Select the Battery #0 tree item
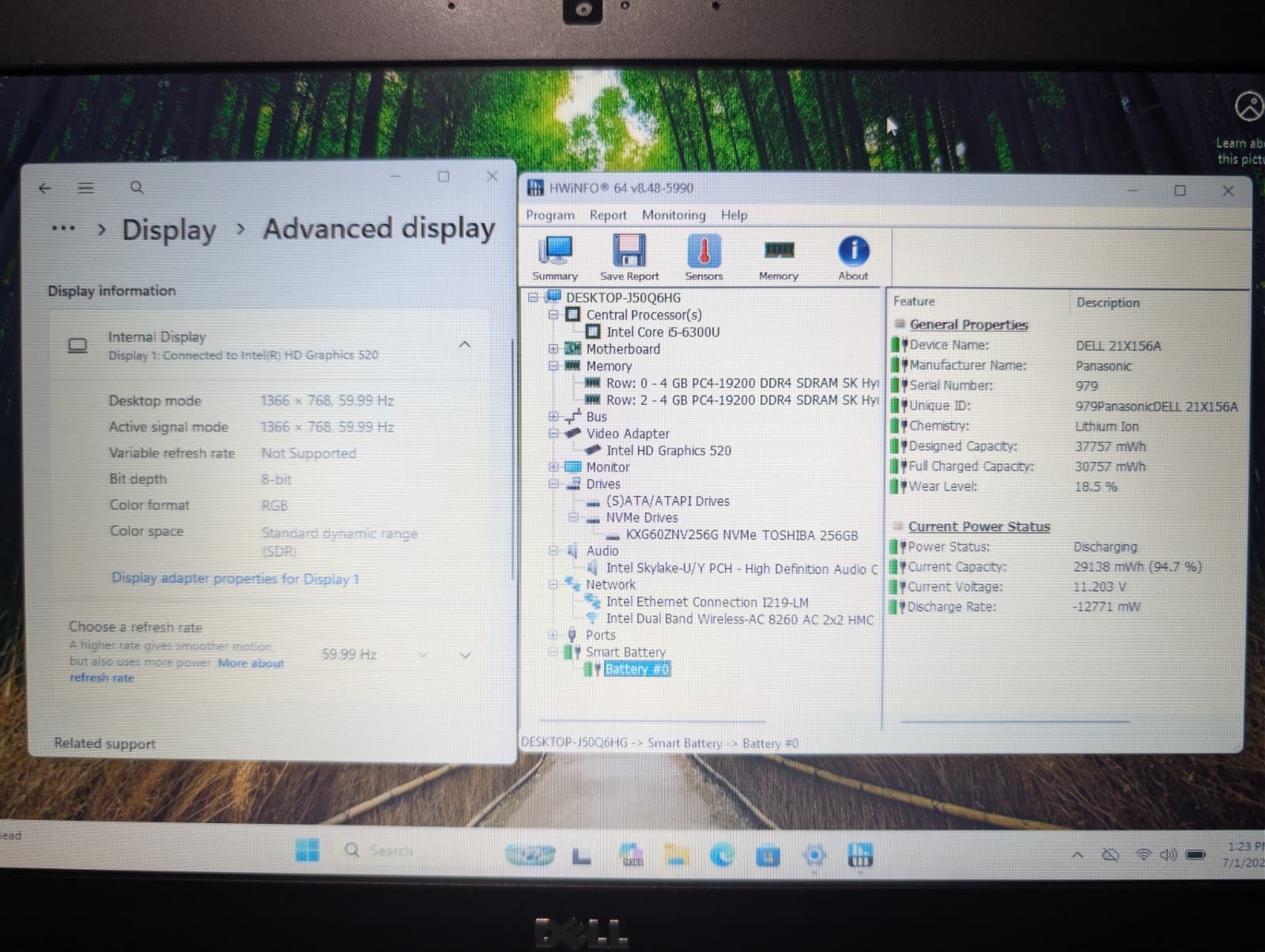Viewport: 1265px width, 952px height. click(637, 670)
